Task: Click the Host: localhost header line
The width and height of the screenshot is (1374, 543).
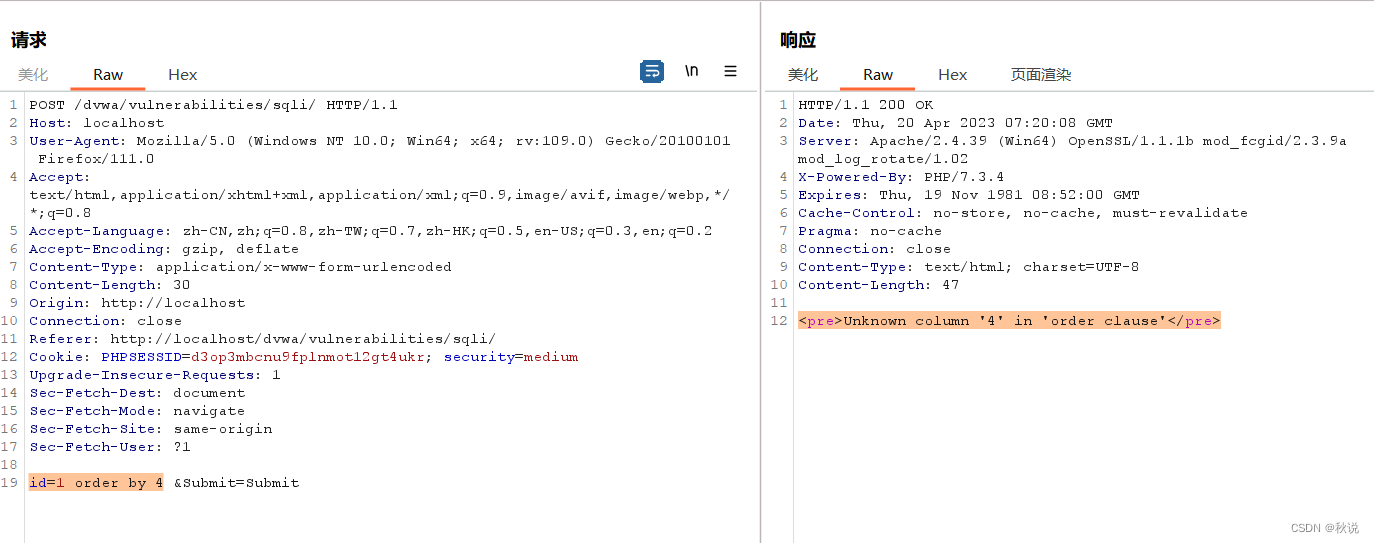Action: (96, 123)
